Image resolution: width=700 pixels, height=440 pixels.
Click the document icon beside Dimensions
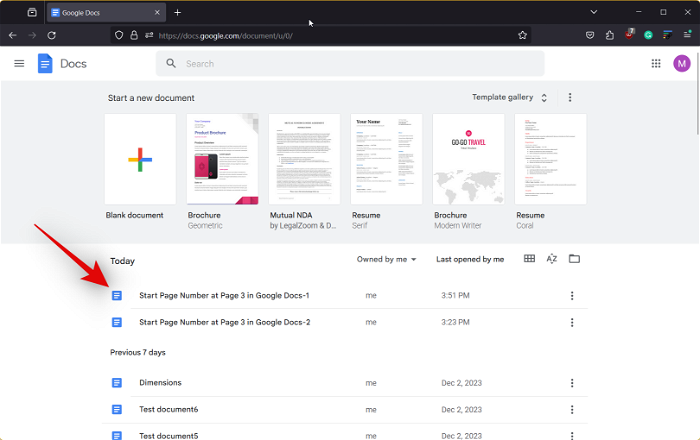117,383
